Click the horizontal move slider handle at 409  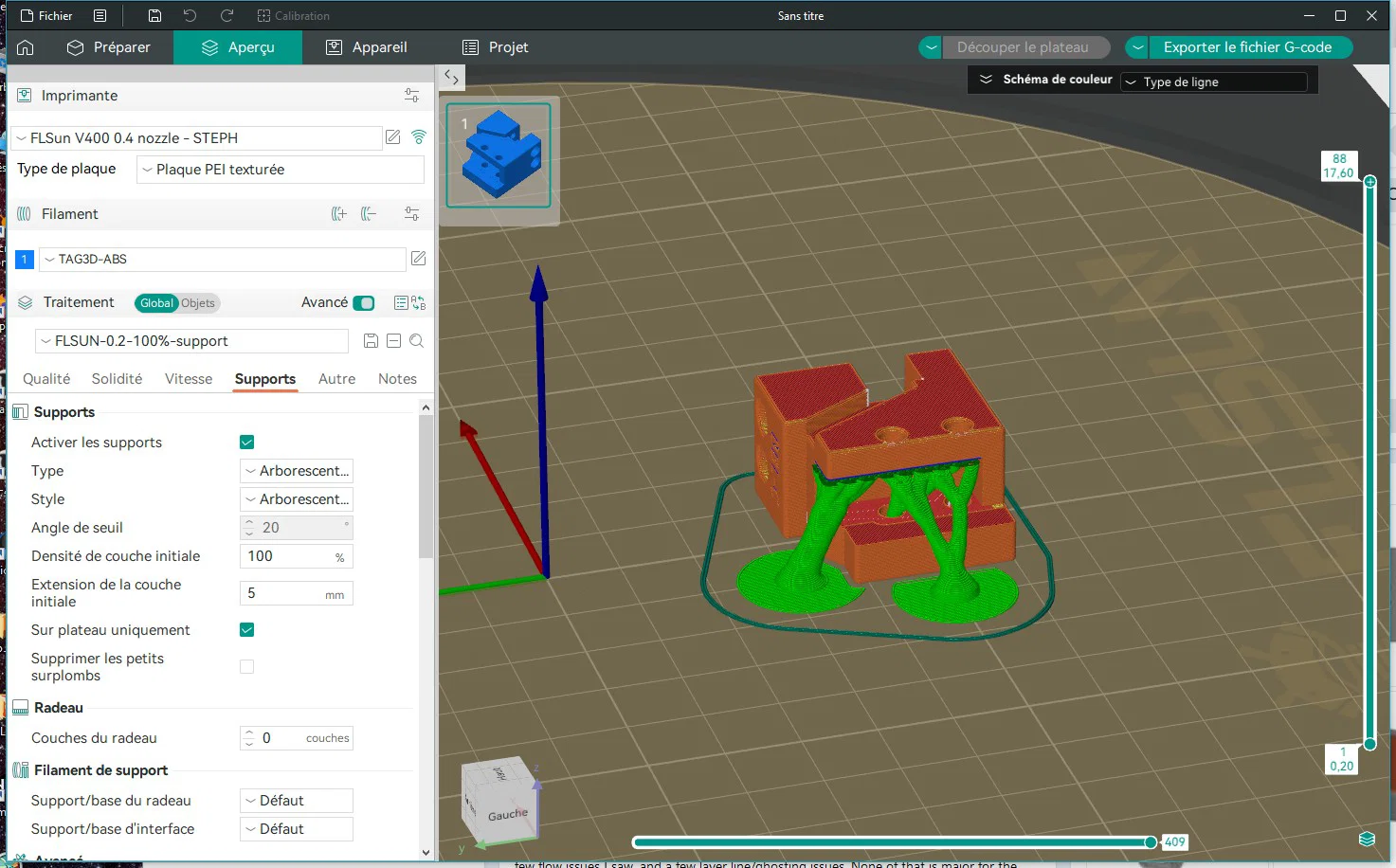tap(1151, 842)
